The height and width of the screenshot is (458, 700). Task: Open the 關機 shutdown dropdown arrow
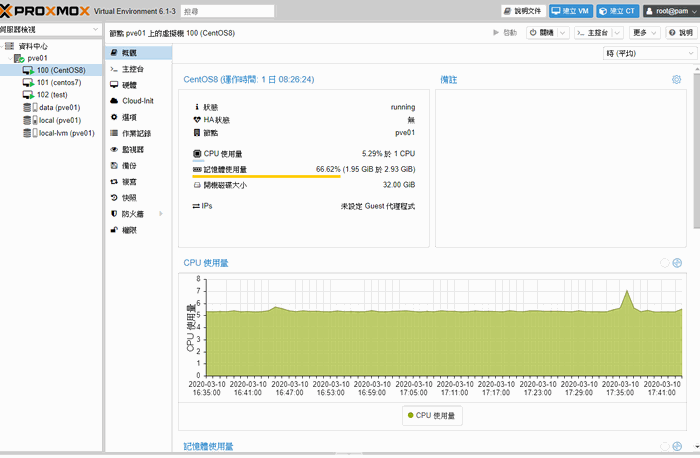563,33
